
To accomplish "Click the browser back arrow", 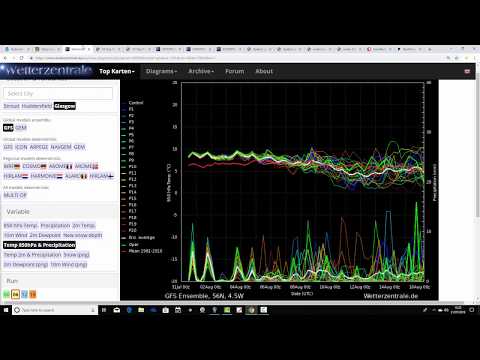I will click(5, 58).
